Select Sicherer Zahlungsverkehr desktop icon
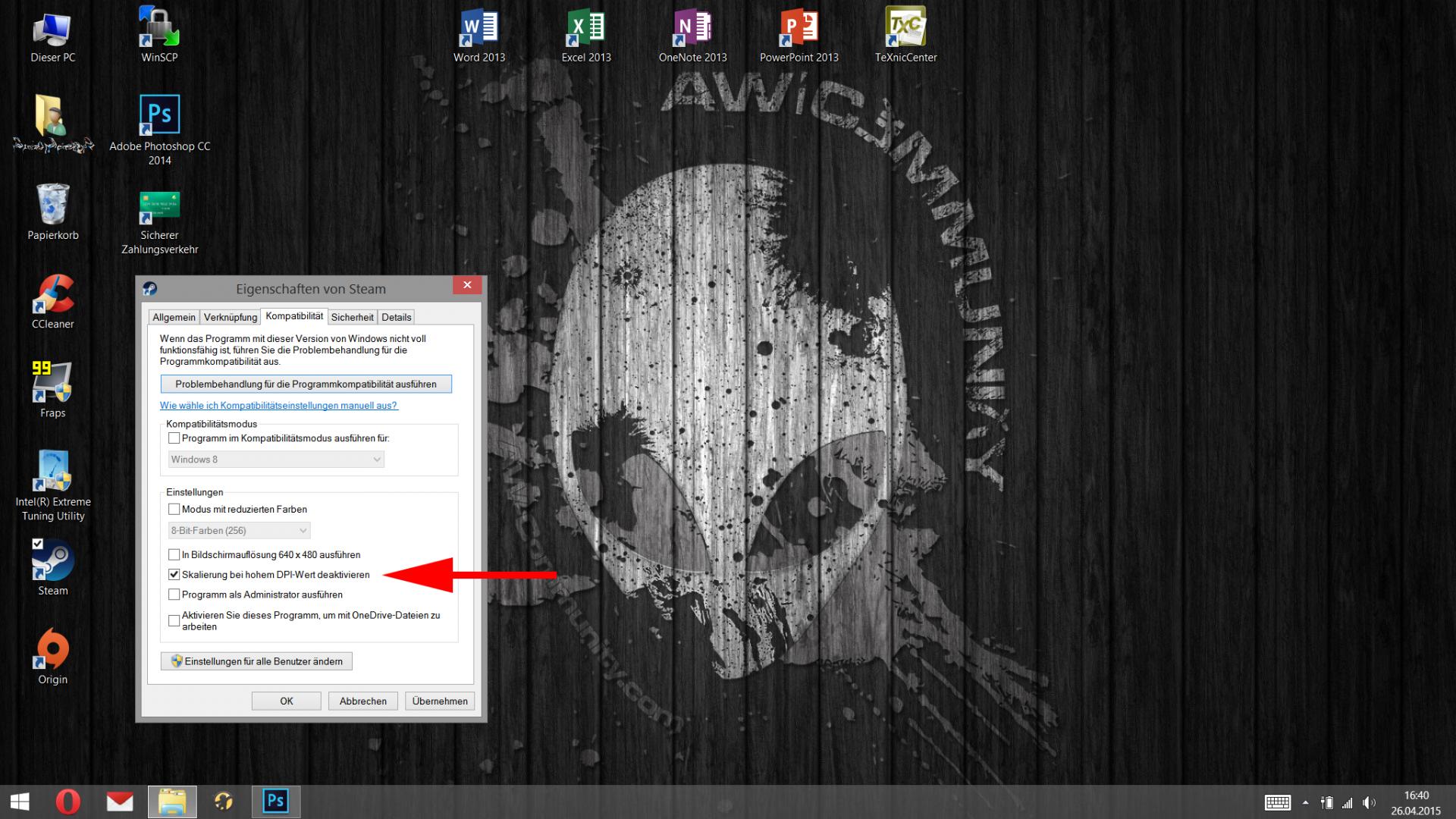 click(x=159, y=222)
